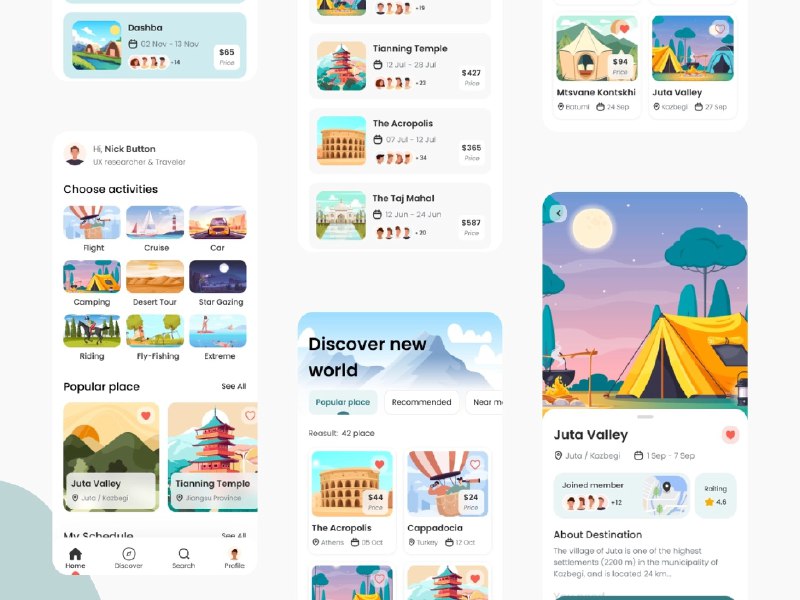Toggle the heart on the Cappadocia card
The height and width of the screenshot is (600, 800).
pyautogui.click(x=475, y=464)
